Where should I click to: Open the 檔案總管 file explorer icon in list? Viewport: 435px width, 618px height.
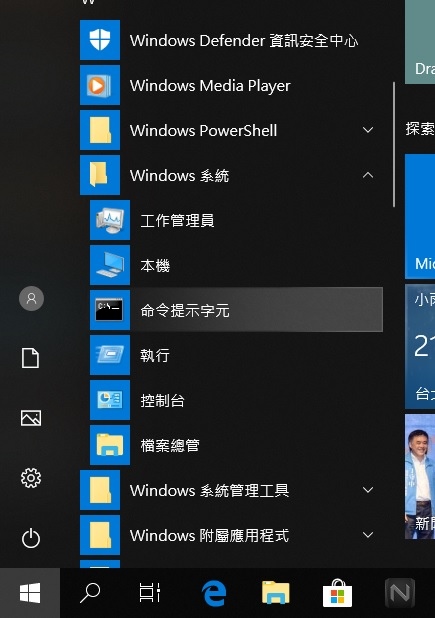(x=110, y=445)
